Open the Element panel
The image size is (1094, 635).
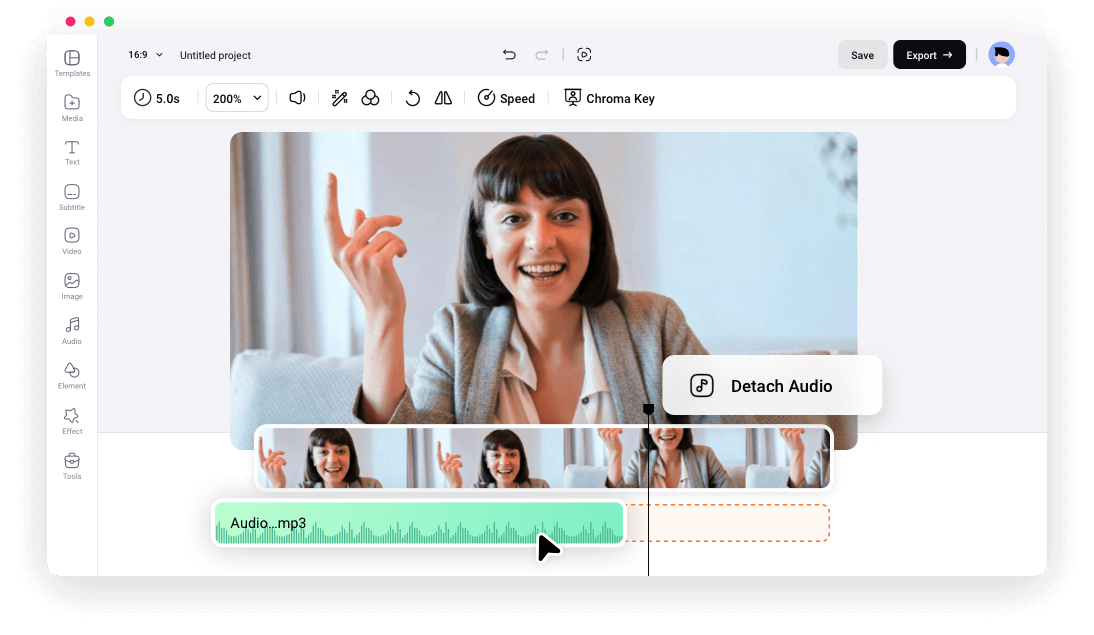click(72, 376)
